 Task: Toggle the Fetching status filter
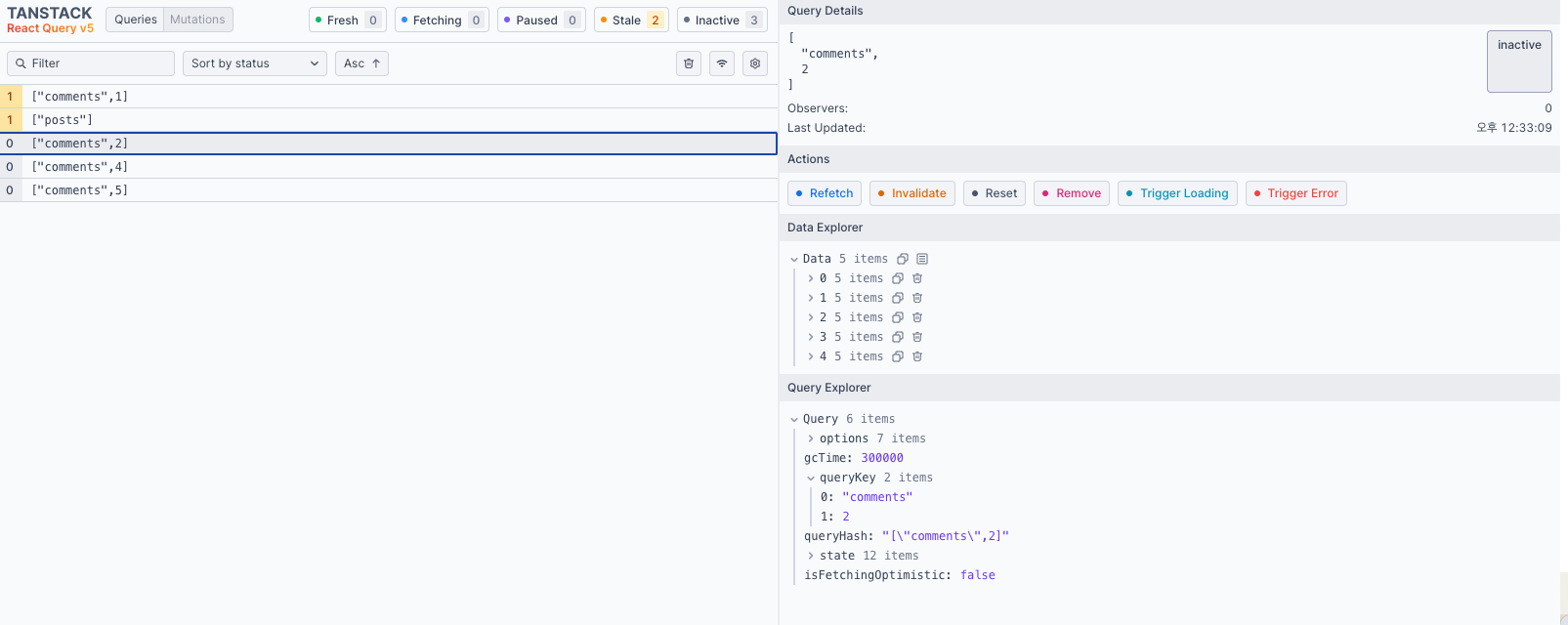tap(442, 20)
